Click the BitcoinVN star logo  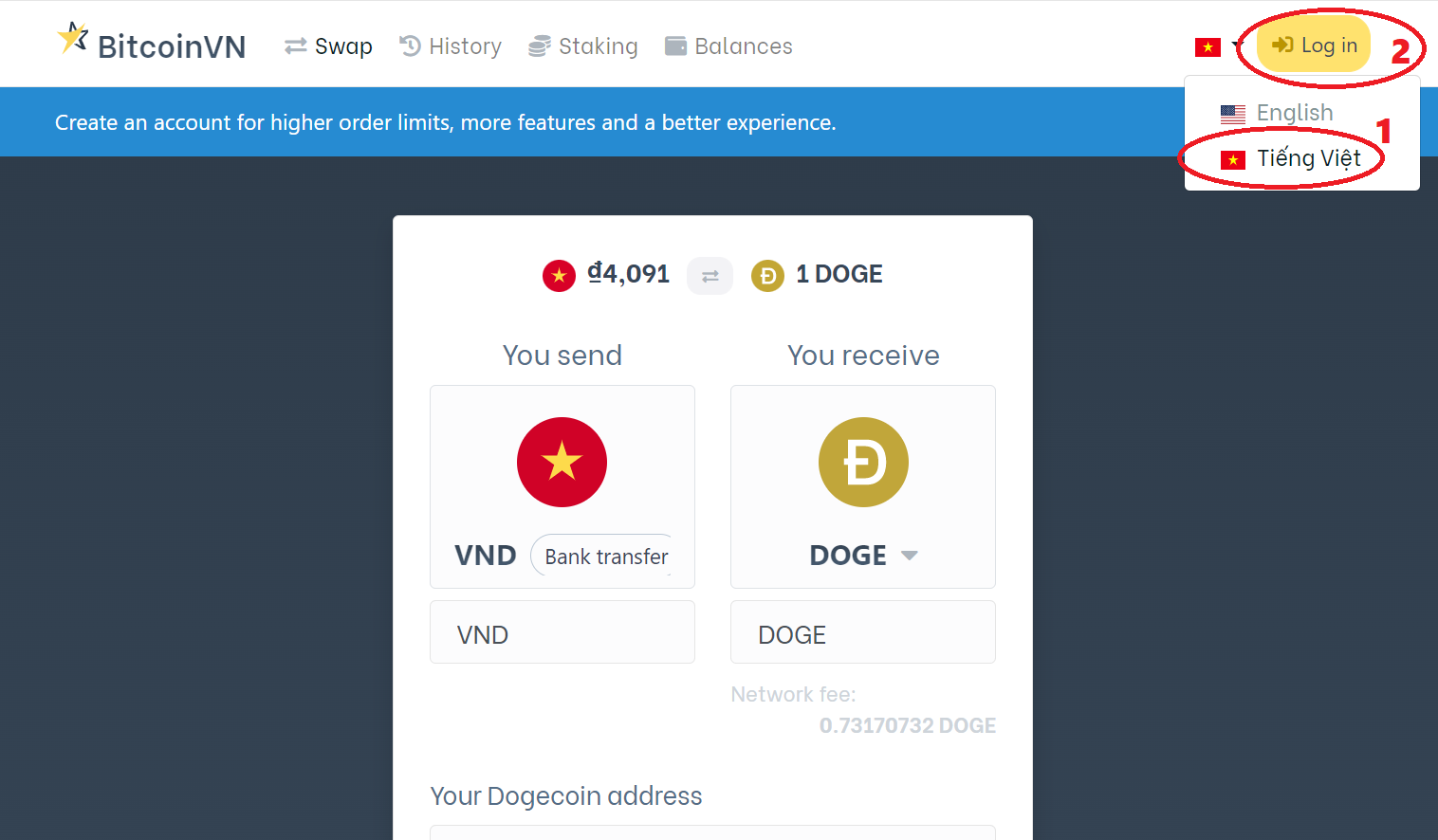tap(73, 39)
